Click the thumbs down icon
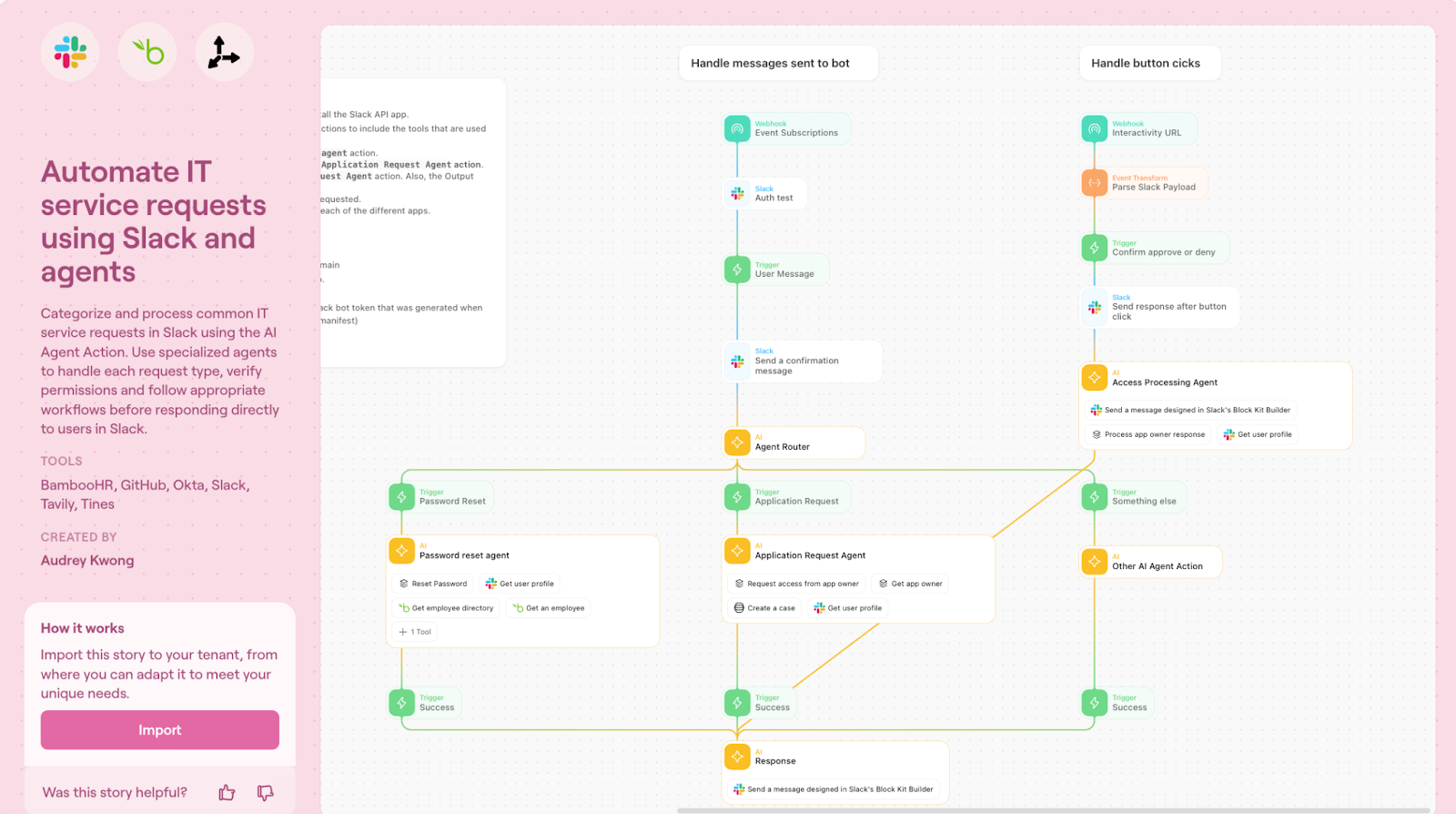The height and width of the screenshot is (814, 1456). (x=265, y=793)
